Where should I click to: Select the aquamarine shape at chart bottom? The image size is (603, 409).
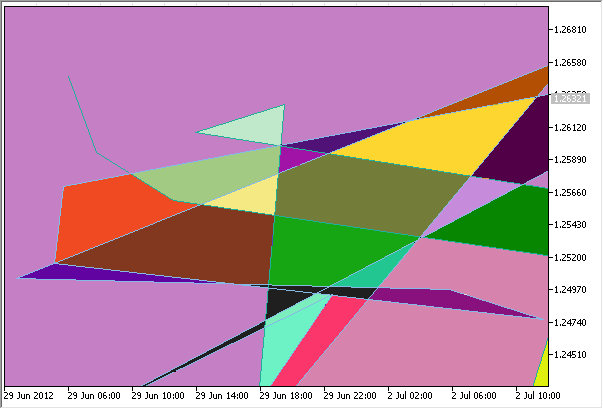click(282, 340)
